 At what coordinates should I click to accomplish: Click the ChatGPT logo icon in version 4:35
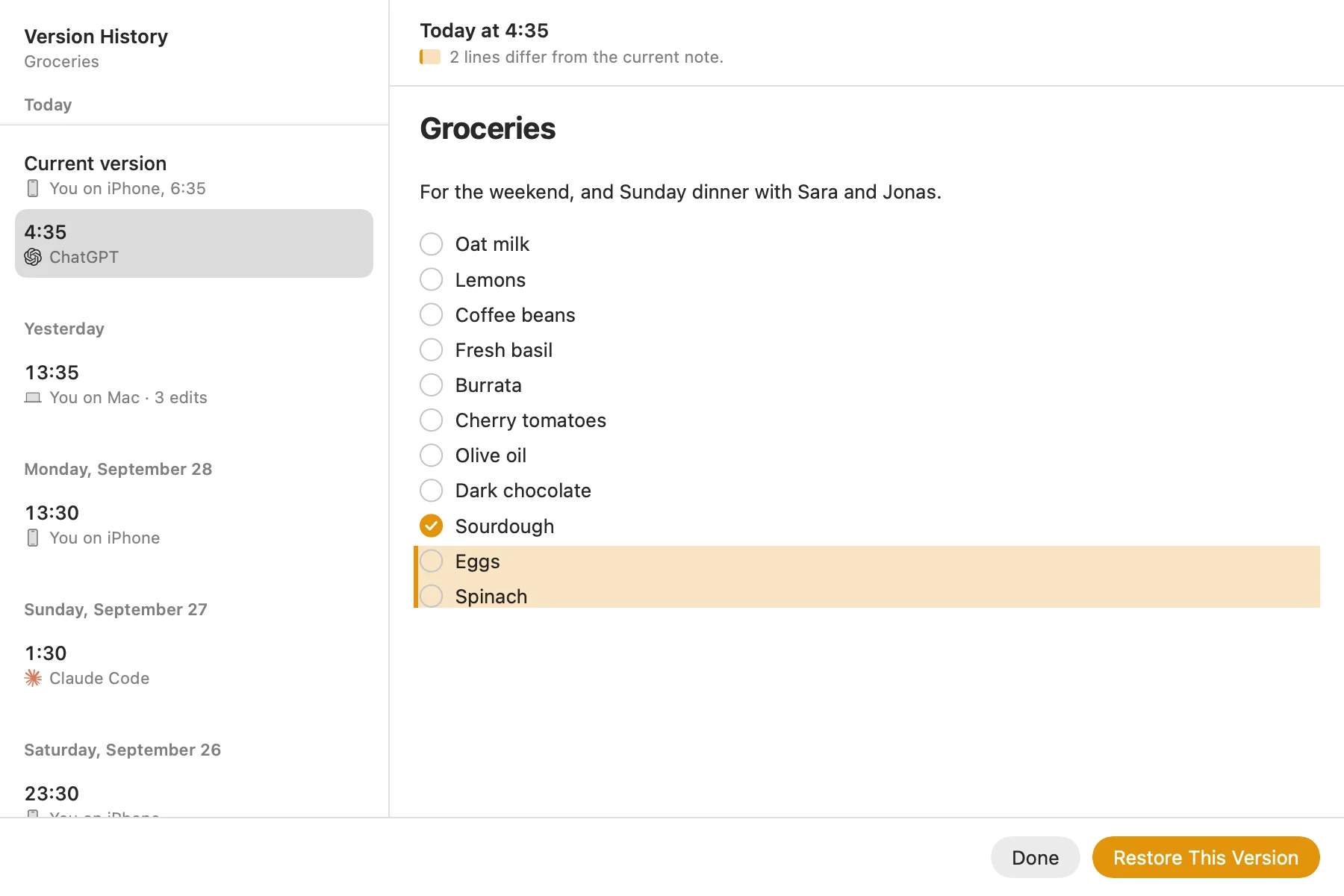[x=33, y=257]
